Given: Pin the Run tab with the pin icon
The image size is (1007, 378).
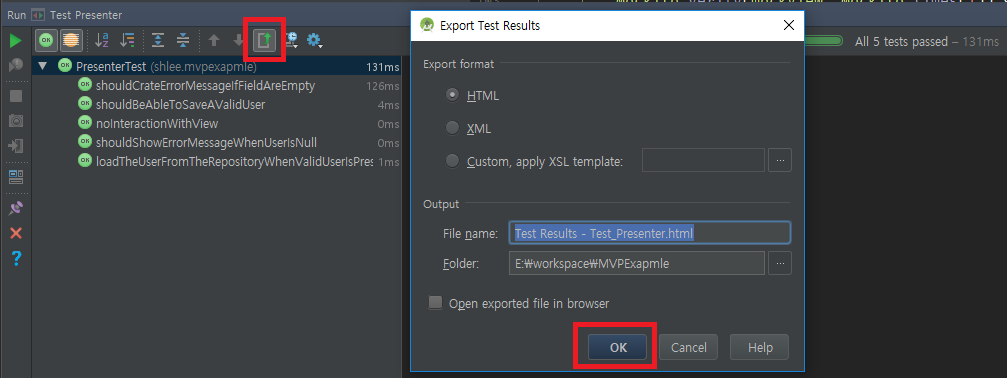Looking at the screenshot, I should 16,207.
